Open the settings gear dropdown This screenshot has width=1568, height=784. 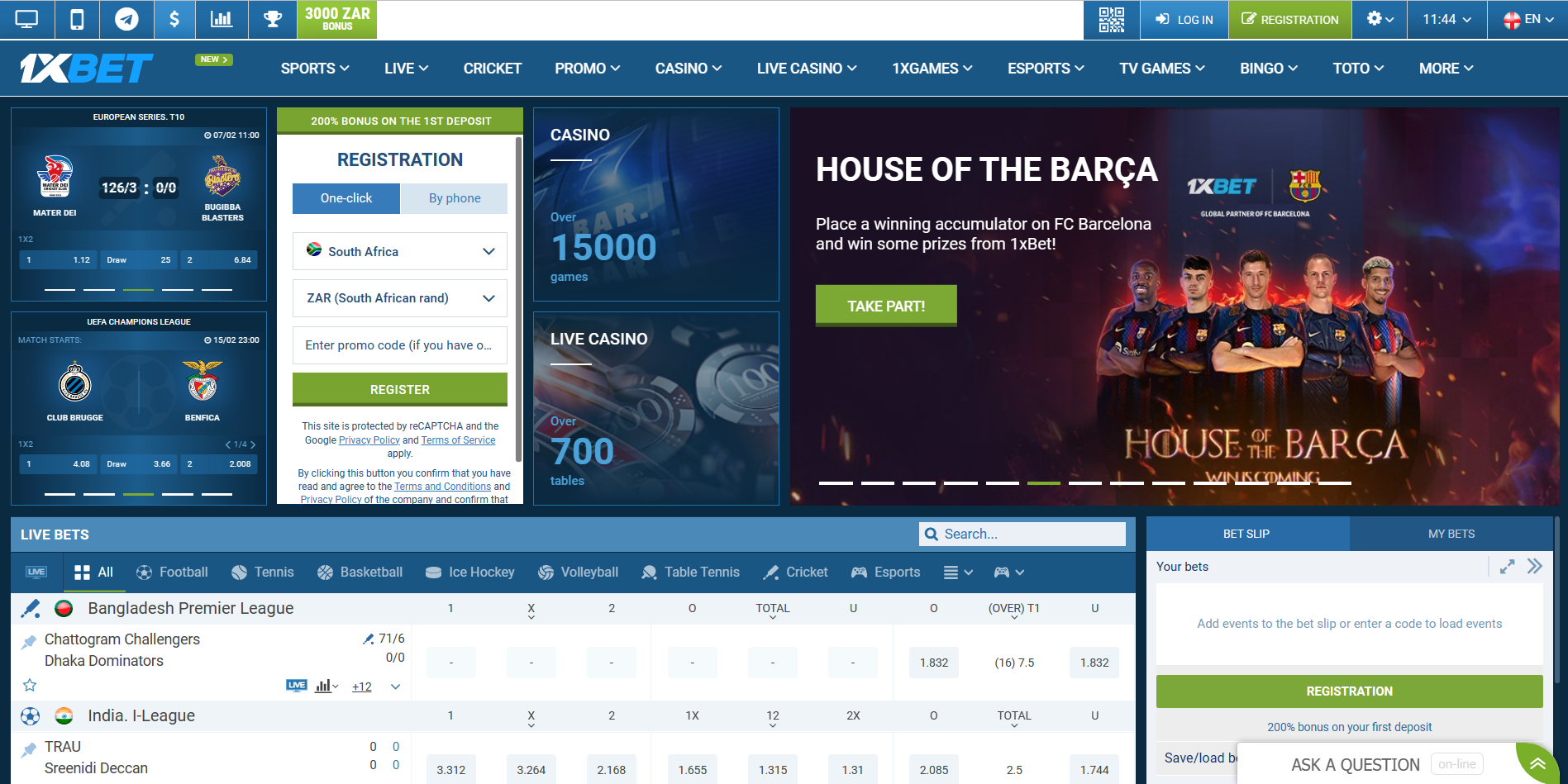pyautogui.click(x=1380, y=19)
